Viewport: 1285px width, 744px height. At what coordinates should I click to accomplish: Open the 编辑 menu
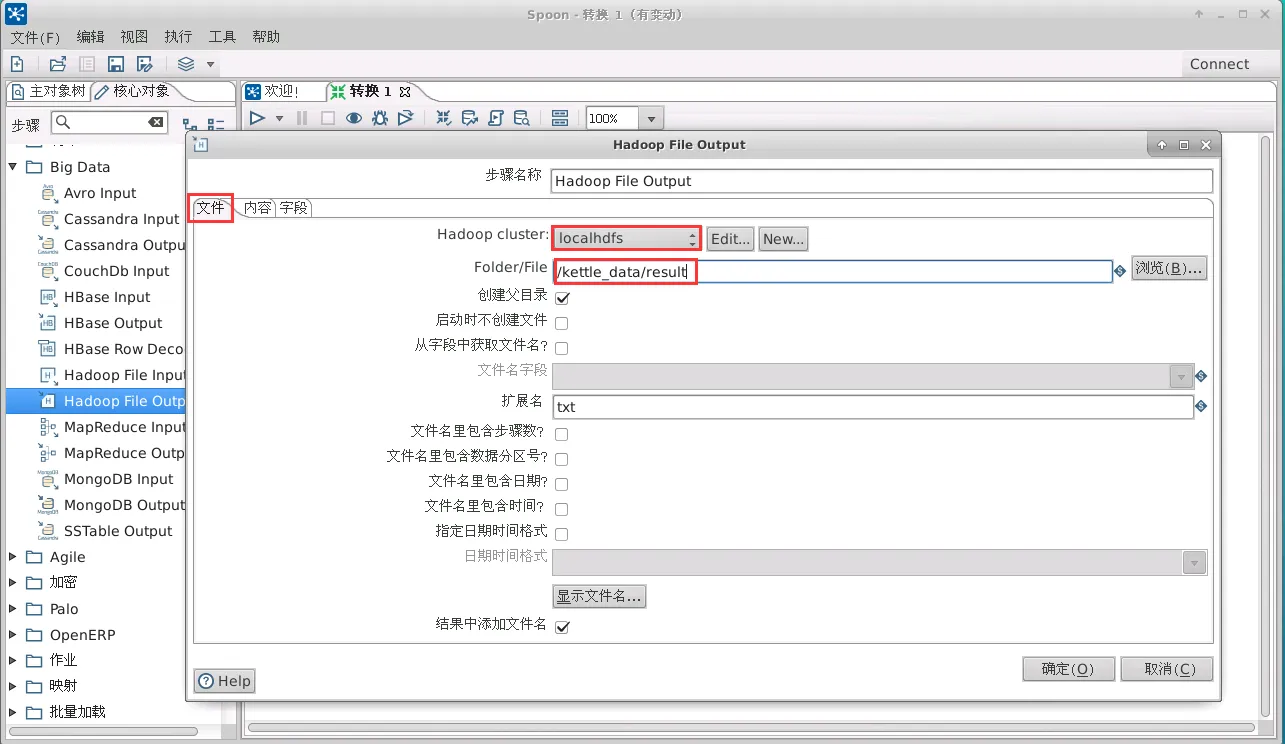pos(90,37)
